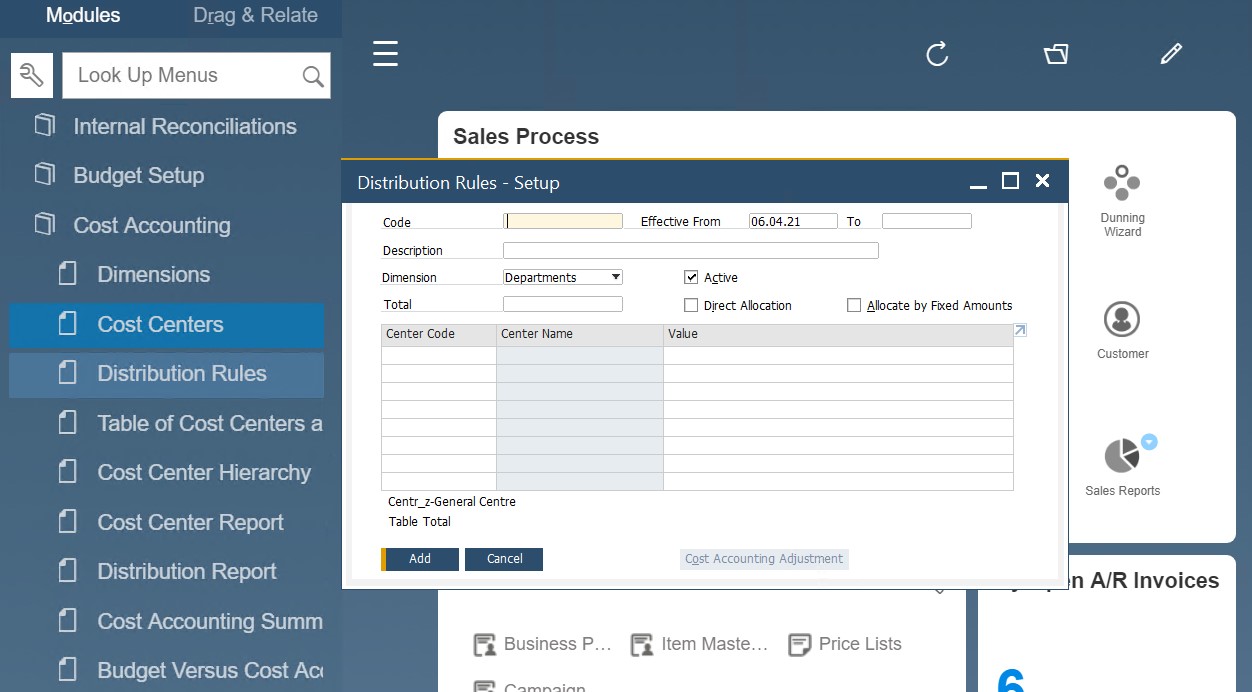
Task: Uncheck the Active checkbox
Action: pyautogui.click(x=691, y=277)
